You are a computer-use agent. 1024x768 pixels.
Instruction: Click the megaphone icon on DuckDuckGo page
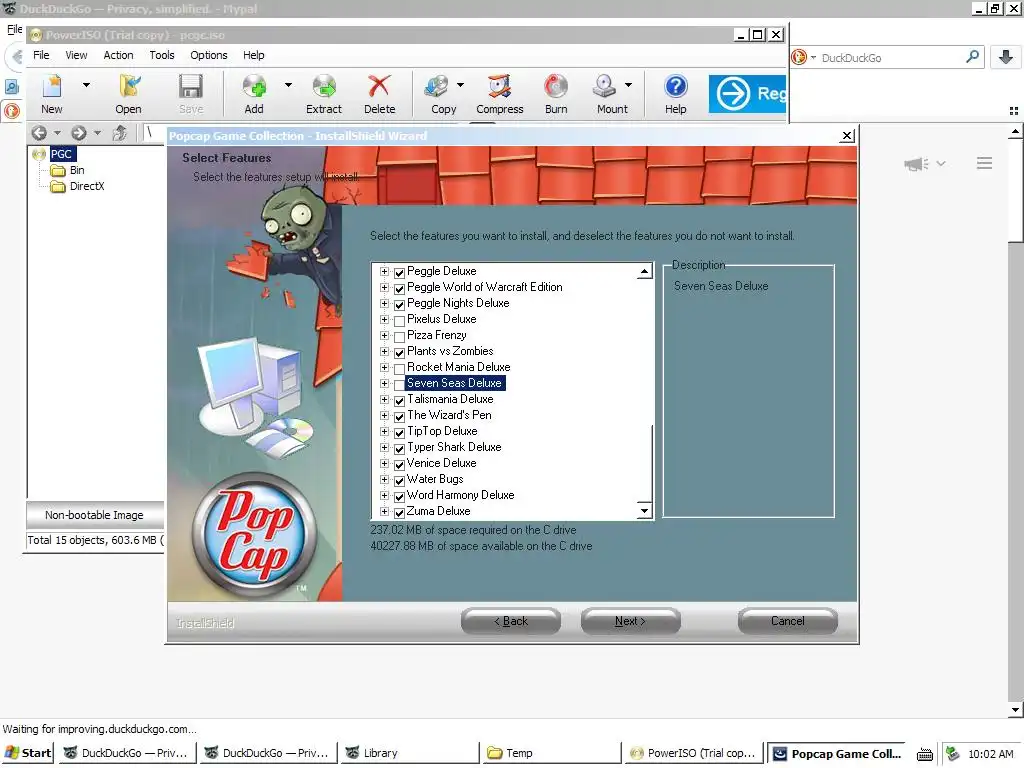[916, 164]
